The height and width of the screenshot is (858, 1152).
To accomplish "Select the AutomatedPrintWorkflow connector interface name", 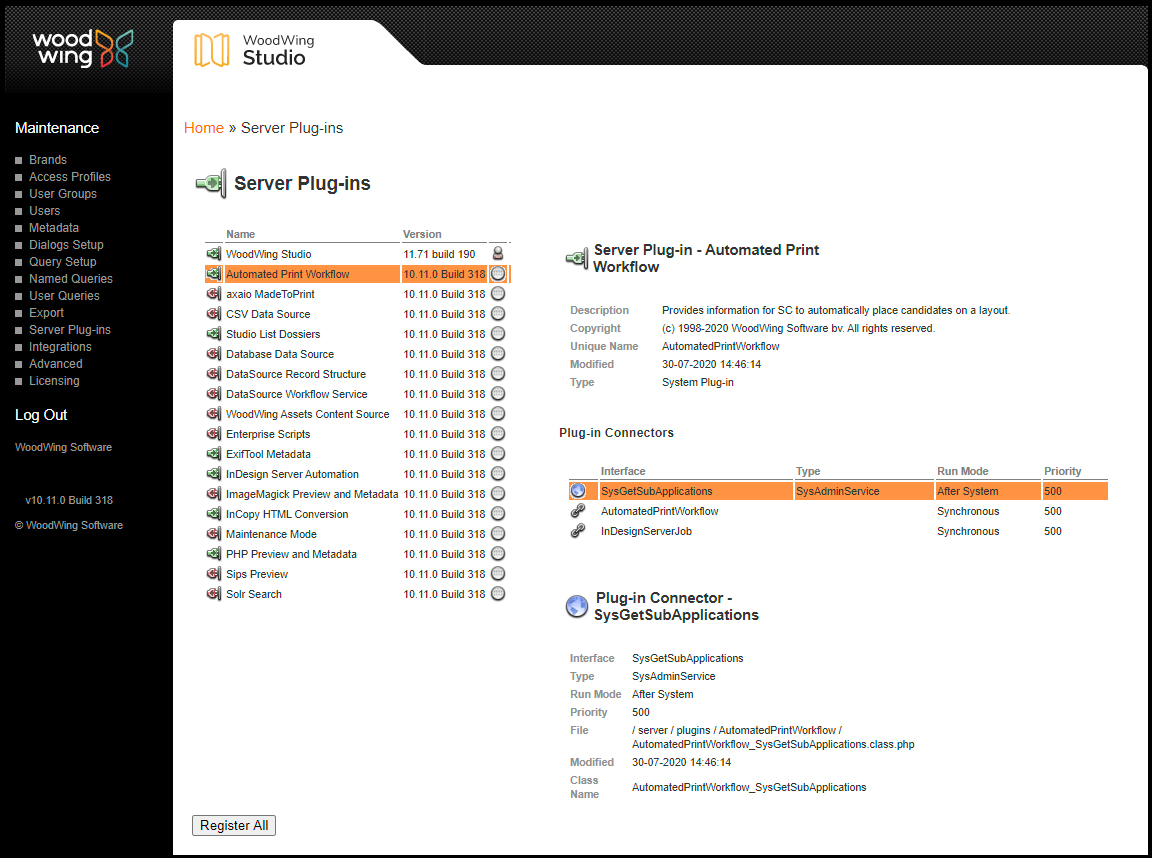I will pyautogui.click(x=659, y=511).
